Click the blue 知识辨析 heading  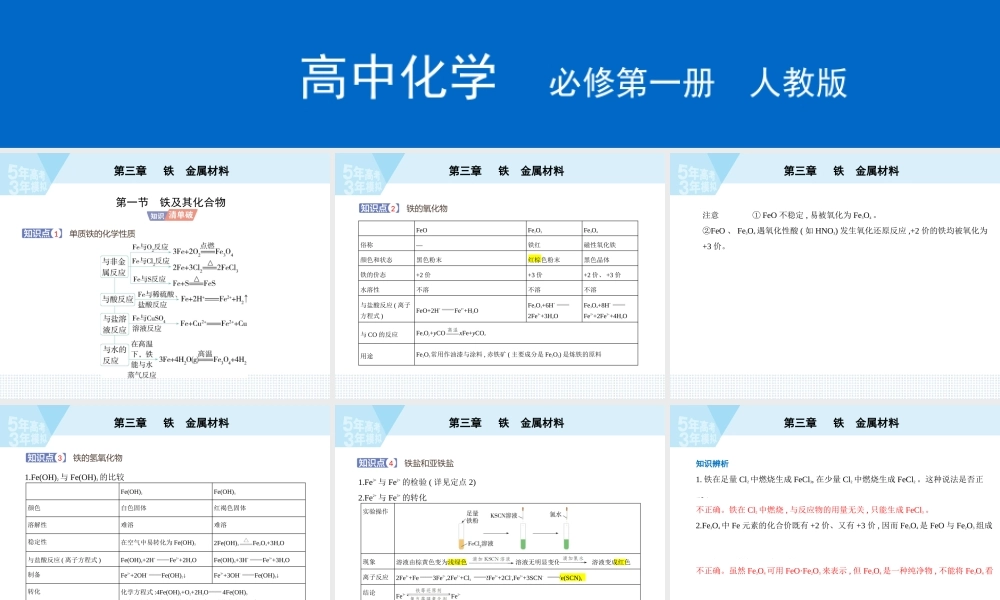[712, 464]
